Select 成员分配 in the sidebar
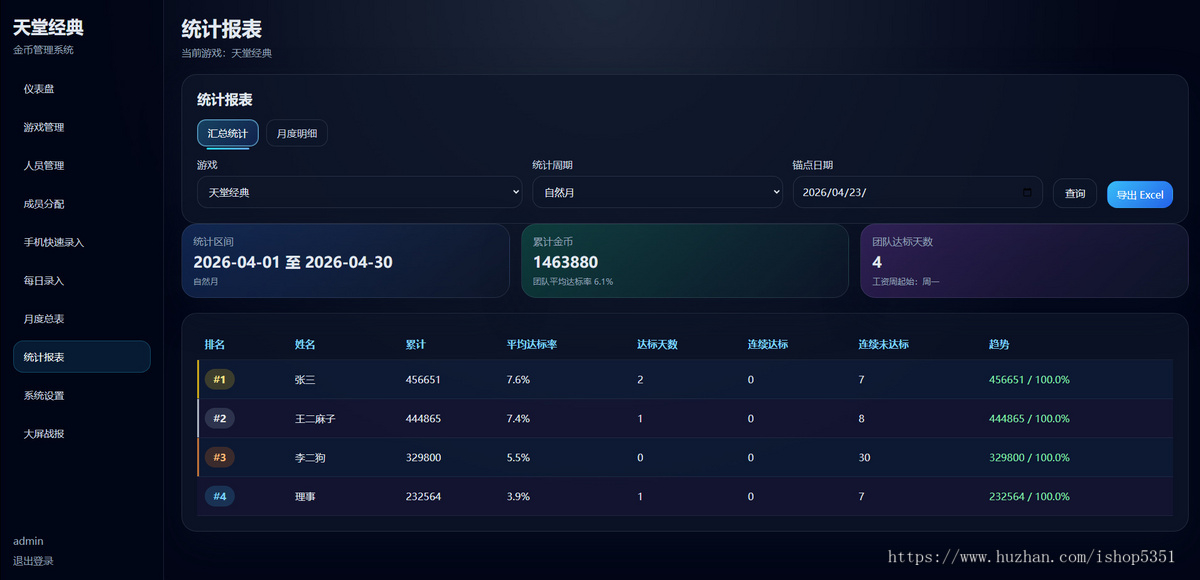Viewport: 1200px width, 580px height. click(x=82, y=204)
